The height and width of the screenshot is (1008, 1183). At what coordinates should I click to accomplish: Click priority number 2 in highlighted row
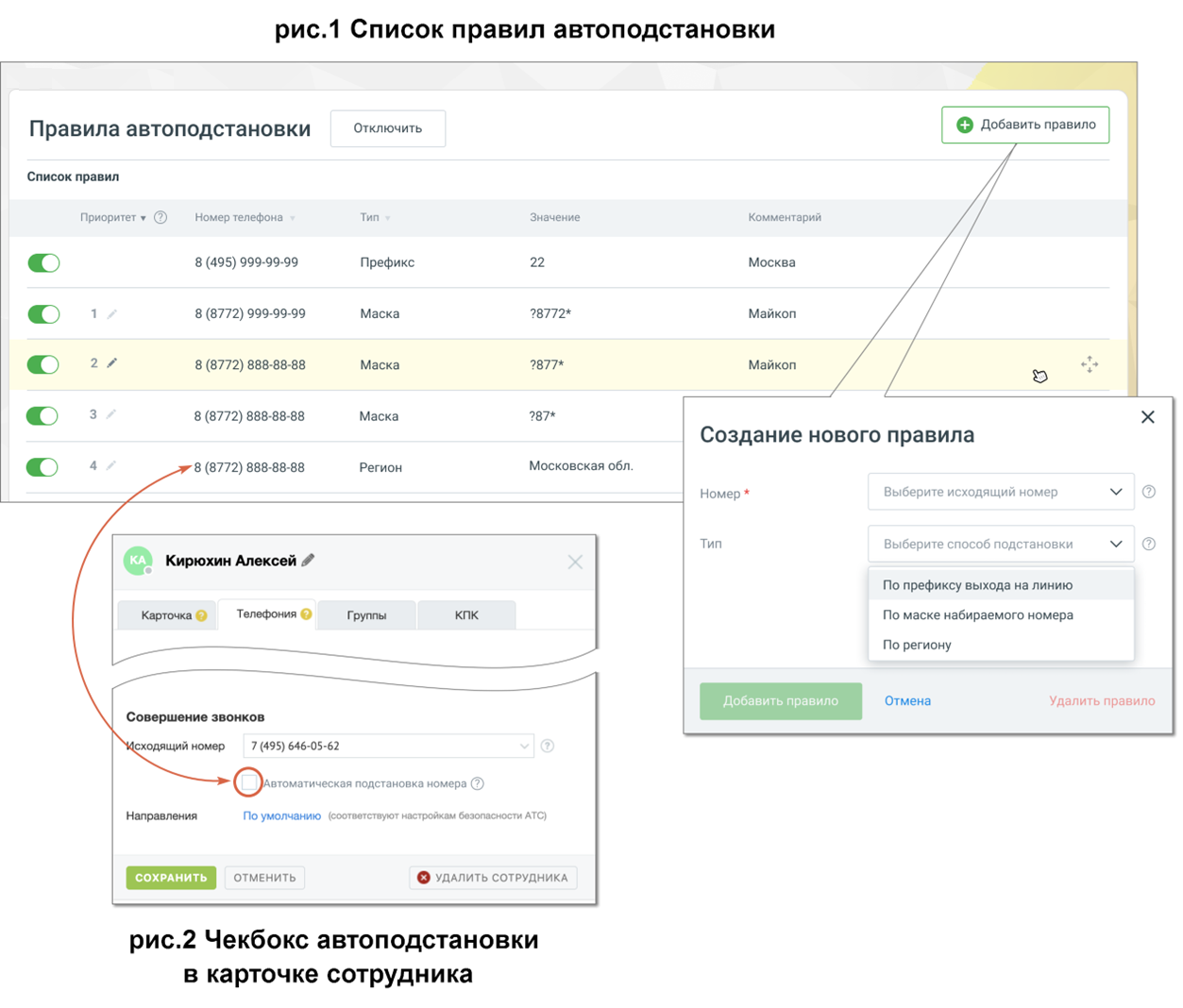(x=94, y=363)
